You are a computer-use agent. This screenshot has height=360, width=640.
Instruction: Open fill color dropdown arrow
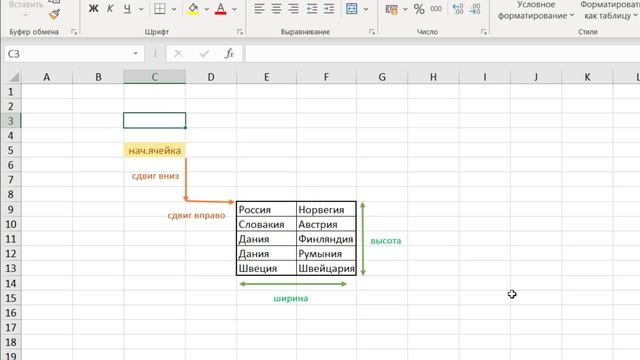207,9
